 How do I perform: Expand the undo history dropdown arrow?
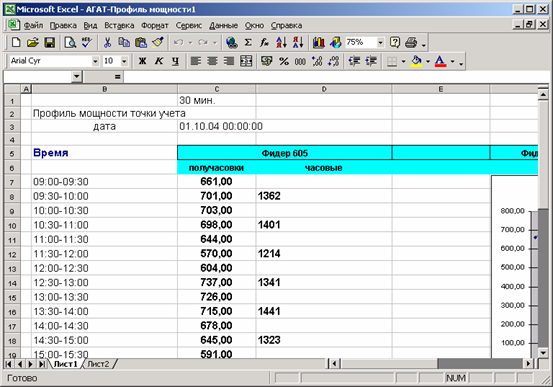tap(190, 43)
